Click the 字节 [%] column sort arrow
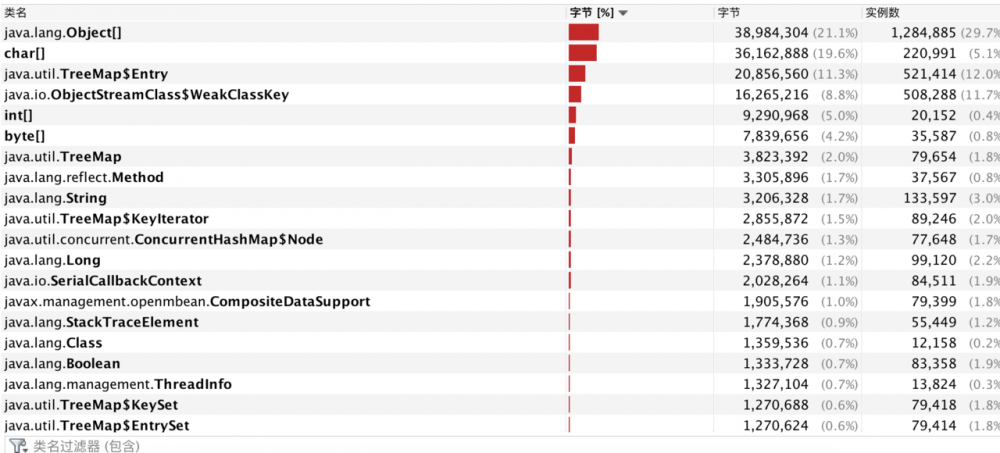Image resolution: width=1000 pixels, height=453 pixels. click(623, 13)
